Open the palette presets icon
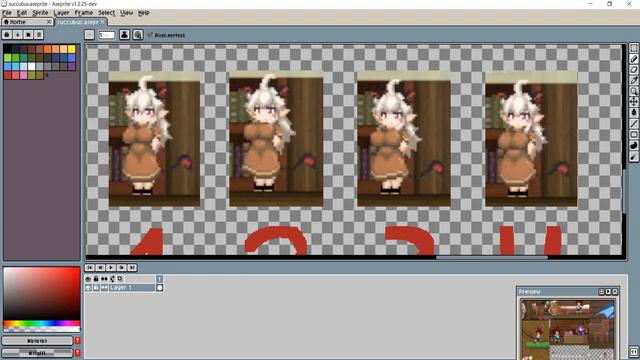 tap(28, 35)
